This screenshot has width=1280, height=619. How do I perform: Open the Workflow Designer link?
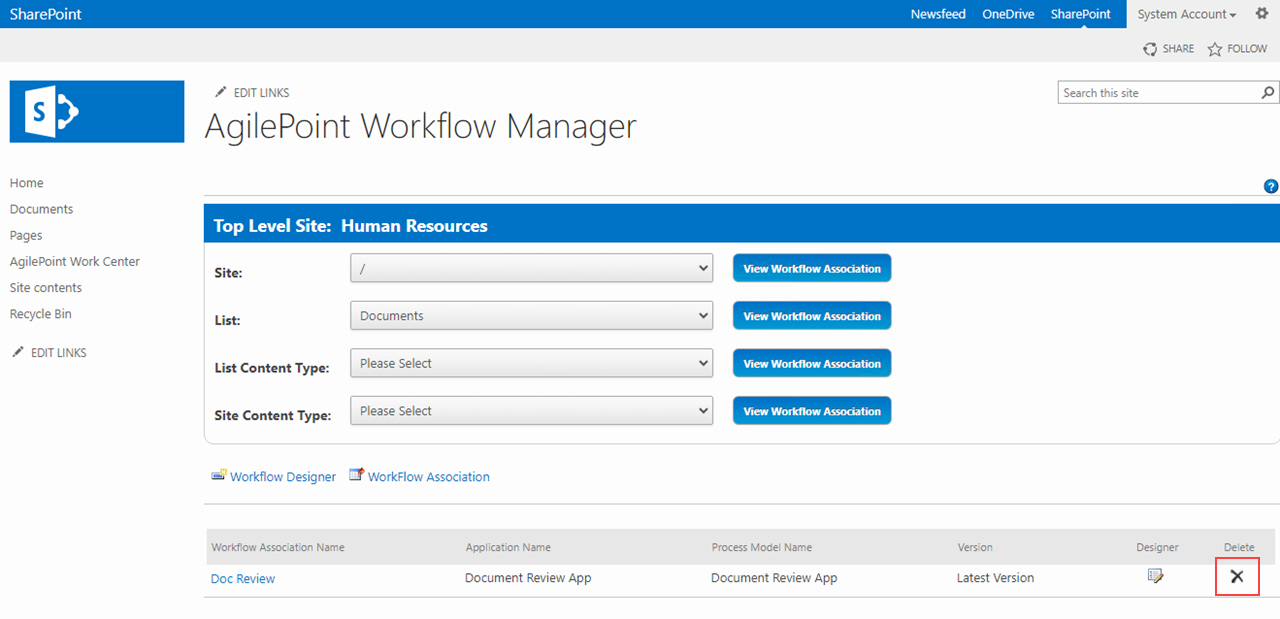point(283,477)
